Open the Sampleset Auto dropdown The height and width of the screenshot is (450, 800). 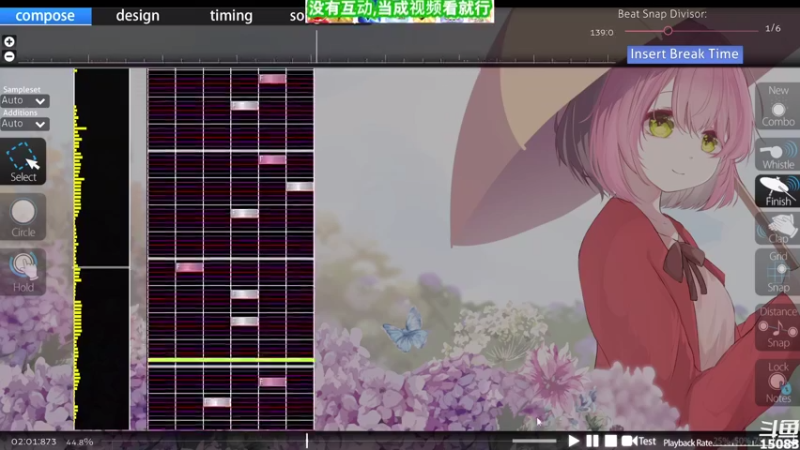pos(24,101)
